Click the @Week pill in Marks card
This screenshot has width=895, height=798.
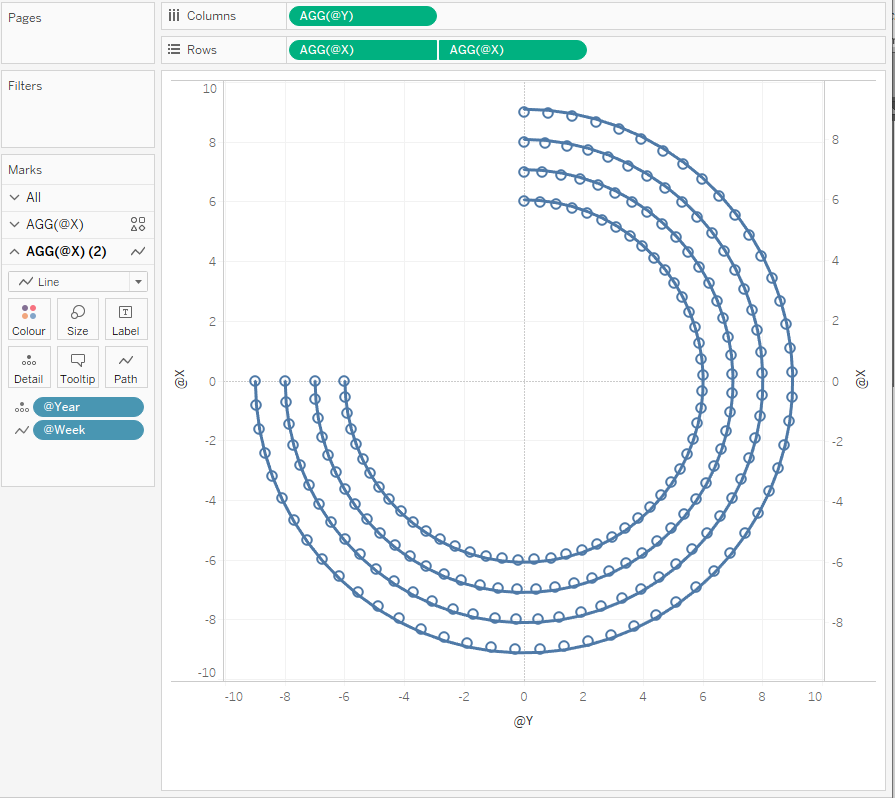tap(88, 430)
